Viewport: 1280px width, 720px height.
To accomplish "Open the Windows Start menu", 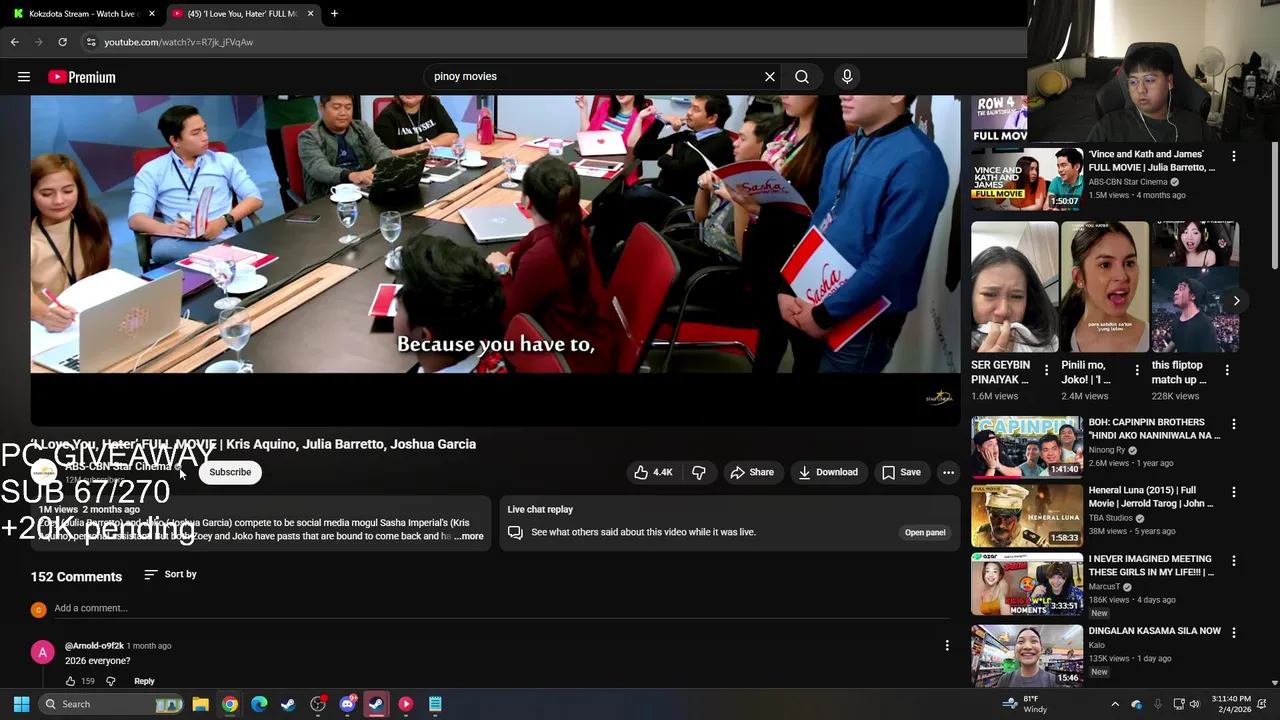I will click(x=21, y=704).
